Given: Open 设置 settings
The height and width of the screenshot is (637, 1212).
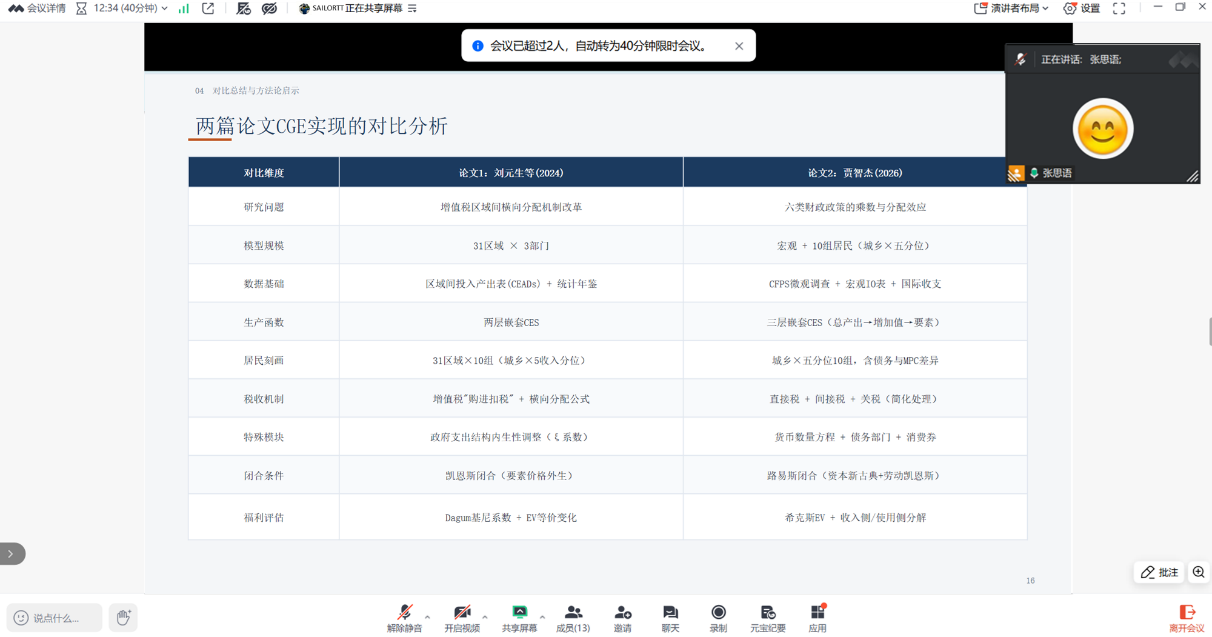Looking at the screenshot, I should 1082,8.
